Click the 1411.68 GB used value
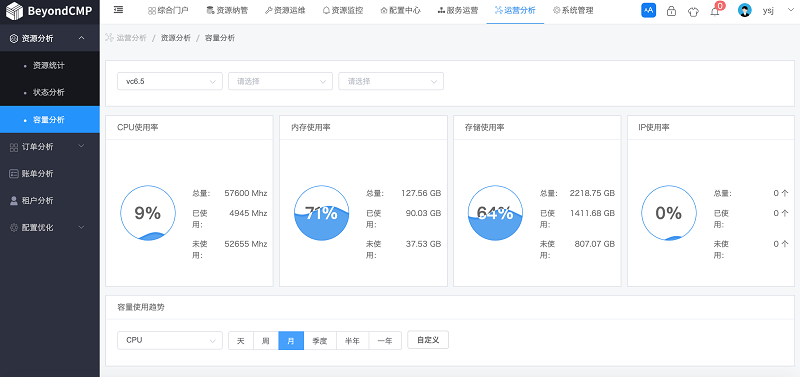 pyautogui.click(x=592, y=213)
